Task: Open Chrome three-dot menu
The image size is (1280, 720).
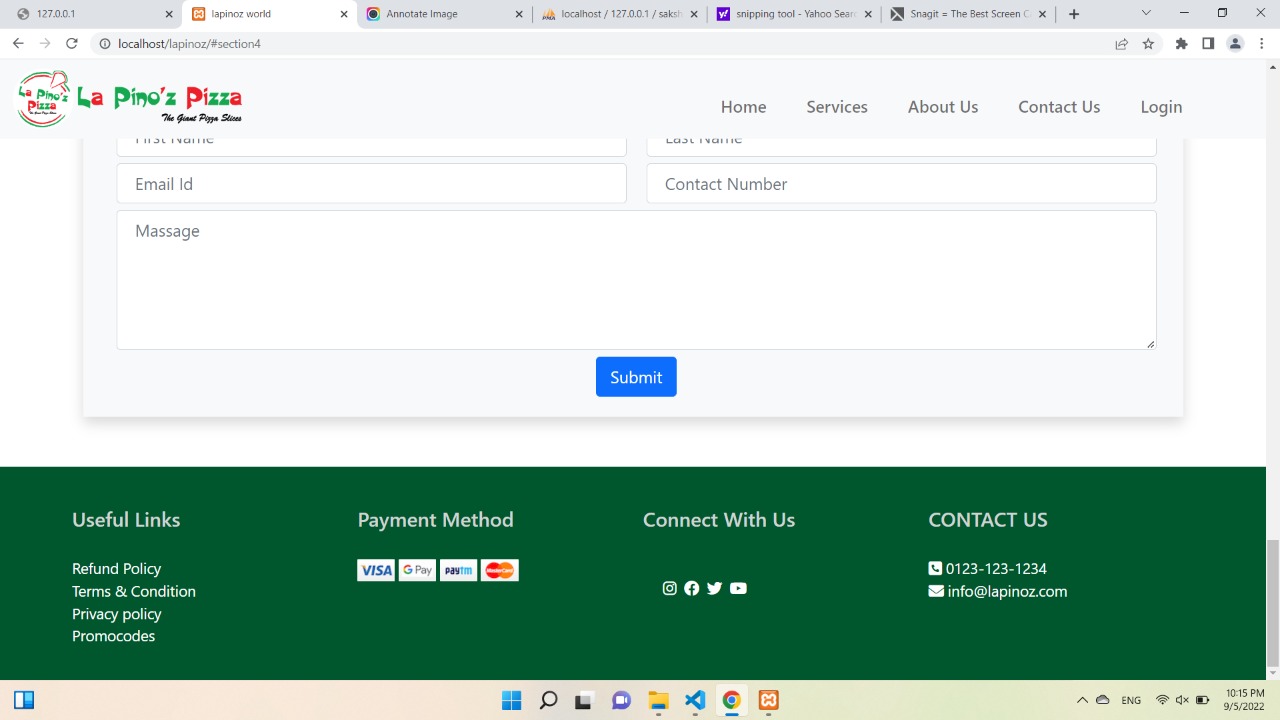Action: pyautogui.click(x=1262, y=43)
